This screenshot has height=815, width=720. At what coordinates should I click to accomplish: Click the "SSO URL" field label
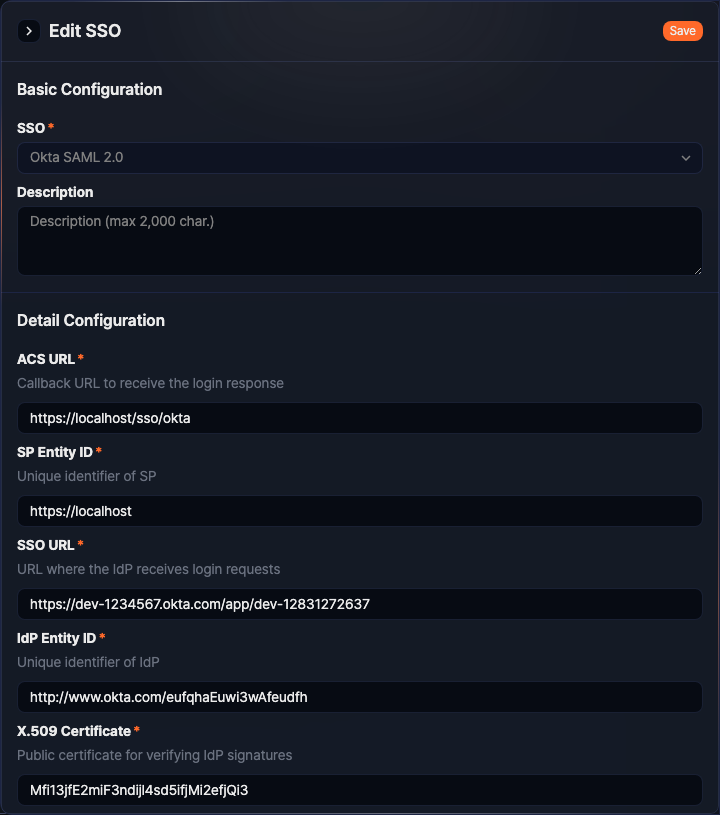[46, 545]
